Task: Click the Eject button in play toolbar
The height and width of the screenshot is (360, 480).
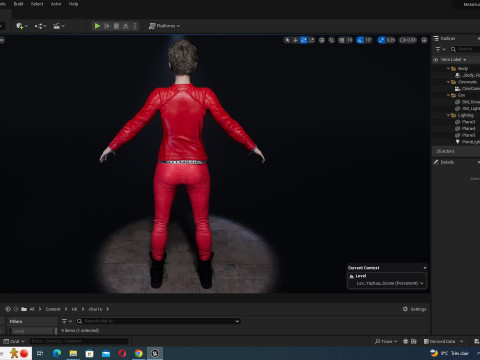Action: [x=126, y=26]
